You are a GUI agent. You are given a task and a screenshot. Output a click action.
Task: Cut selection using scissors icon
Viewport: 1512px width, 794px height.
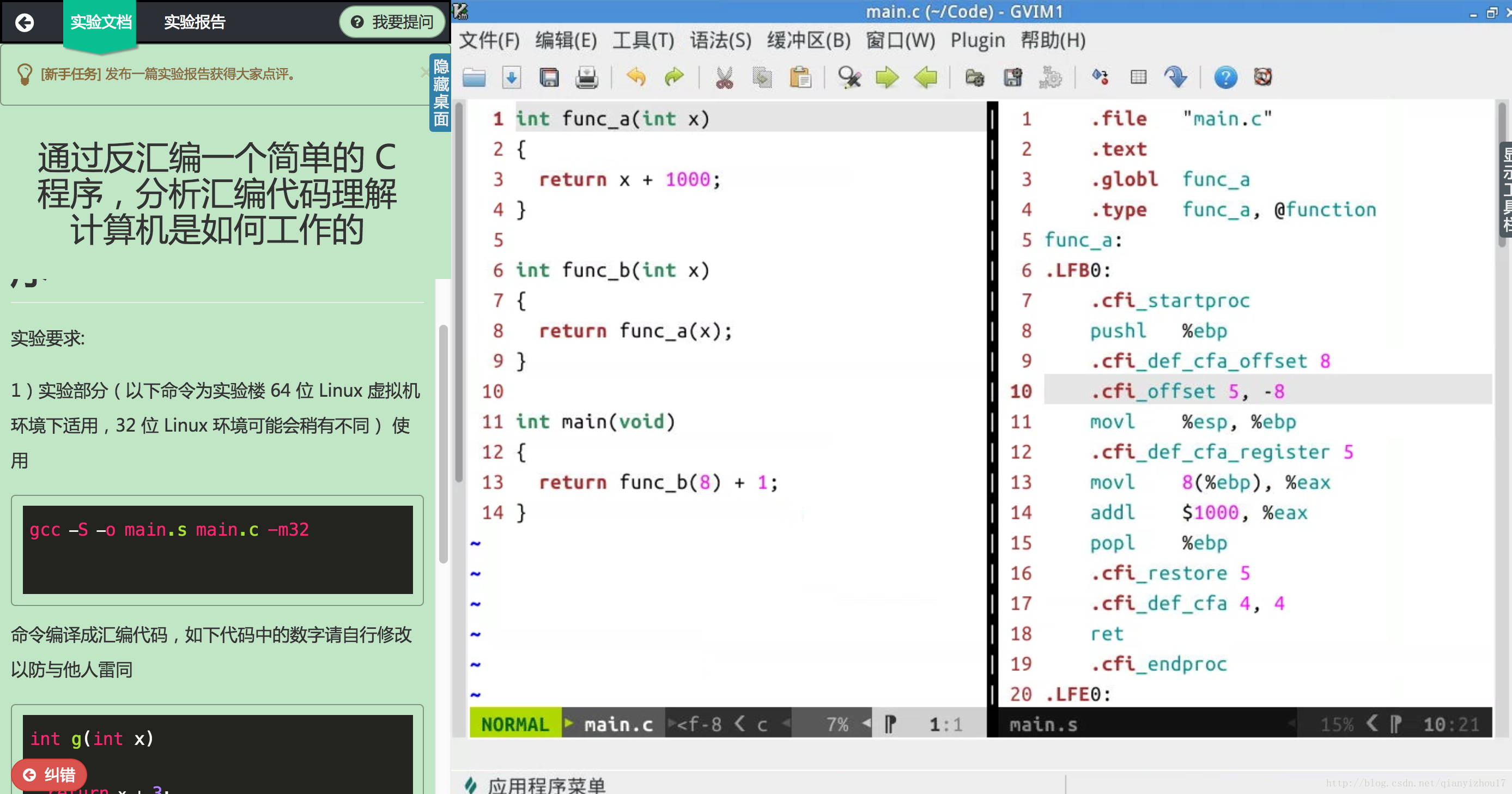(724, 77)
